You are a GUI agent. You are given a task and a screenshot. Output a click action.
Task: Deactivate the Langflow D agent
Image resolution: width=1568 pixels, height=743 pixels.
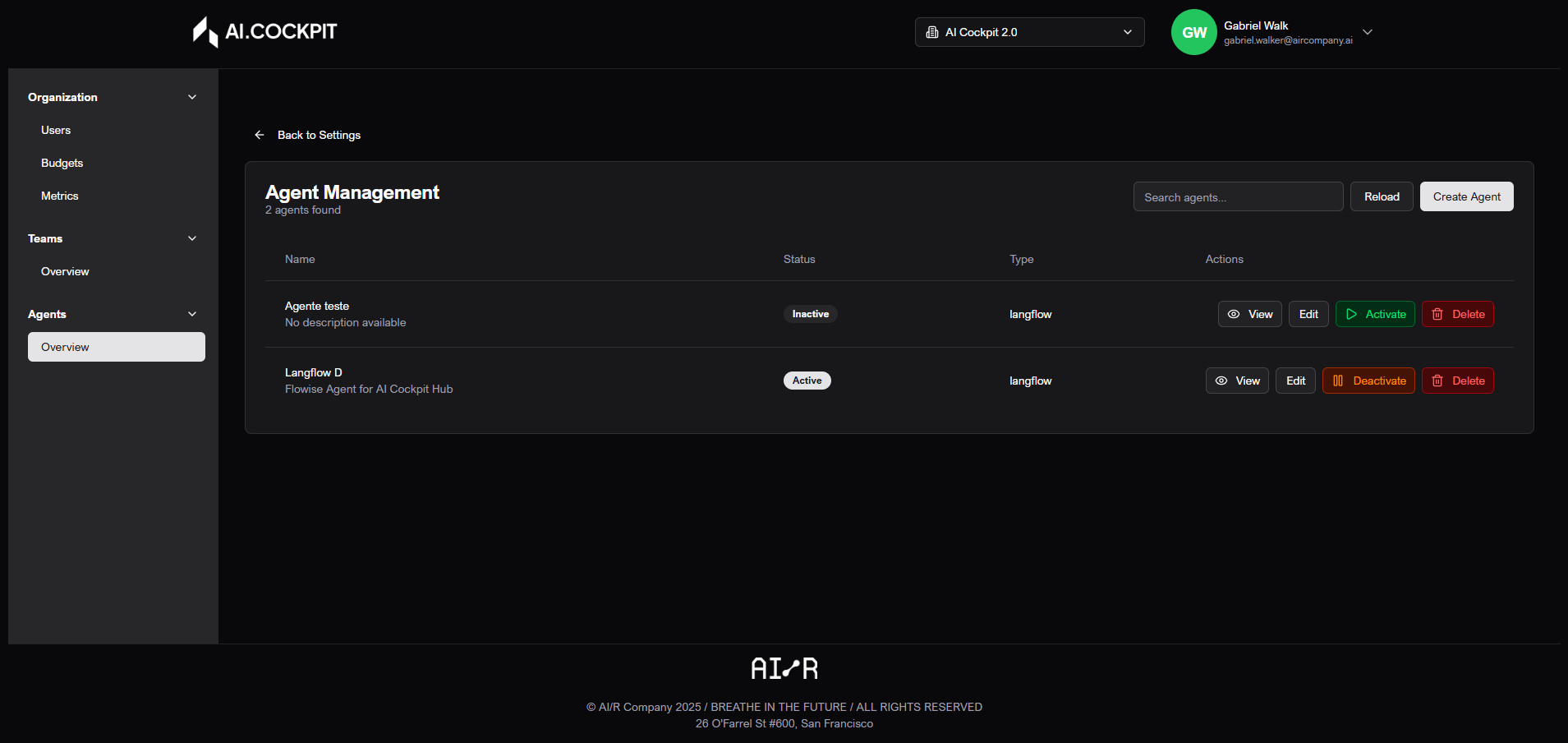[x=1368, y=381]
